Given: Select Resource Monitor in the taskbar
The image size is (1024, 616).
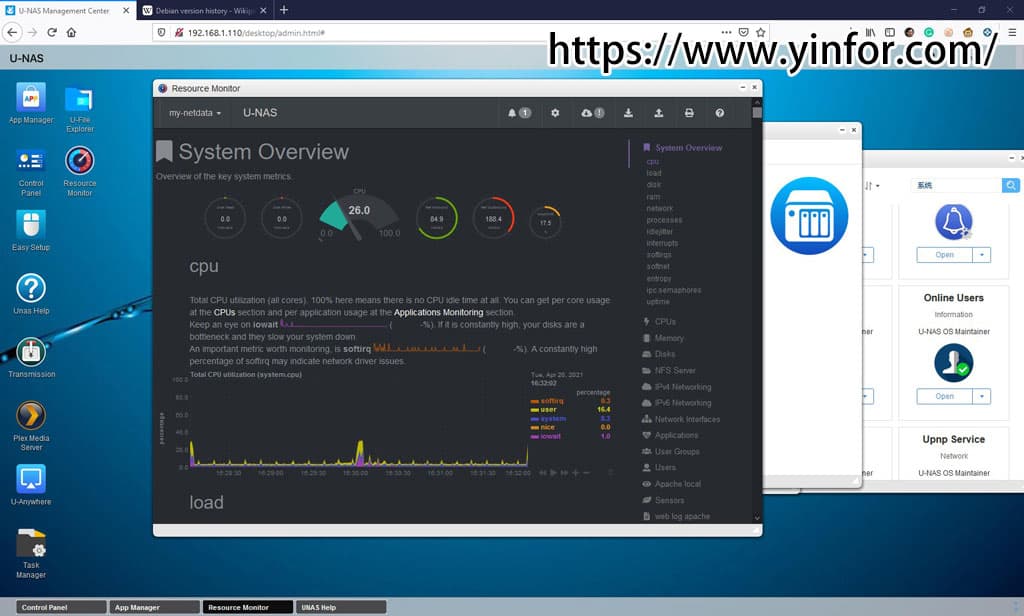Looking at the screenshot, I should [x=248, y=608].
